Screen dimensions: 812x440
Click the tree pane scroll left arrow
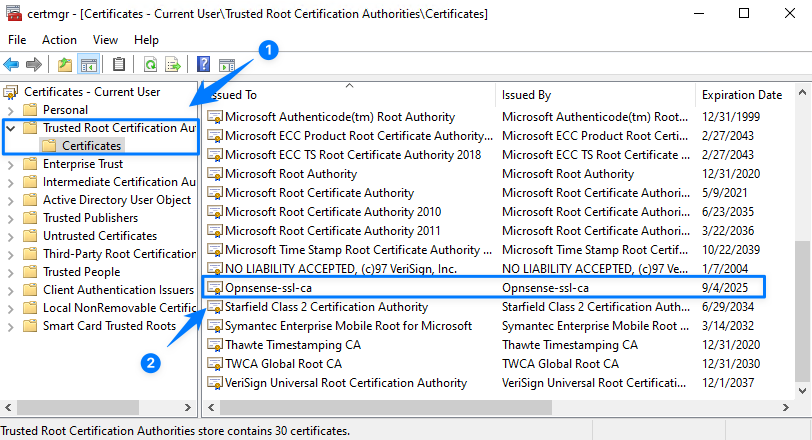8,408
